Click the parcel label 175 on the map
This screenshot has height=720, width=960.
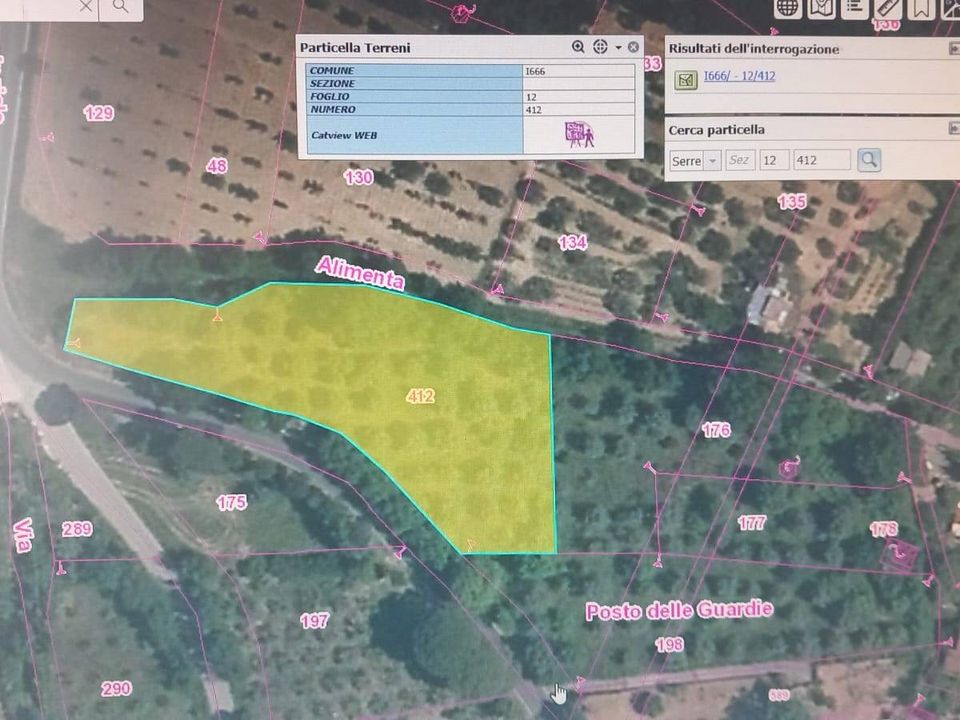pyautogui.click(x=231, y=503)
